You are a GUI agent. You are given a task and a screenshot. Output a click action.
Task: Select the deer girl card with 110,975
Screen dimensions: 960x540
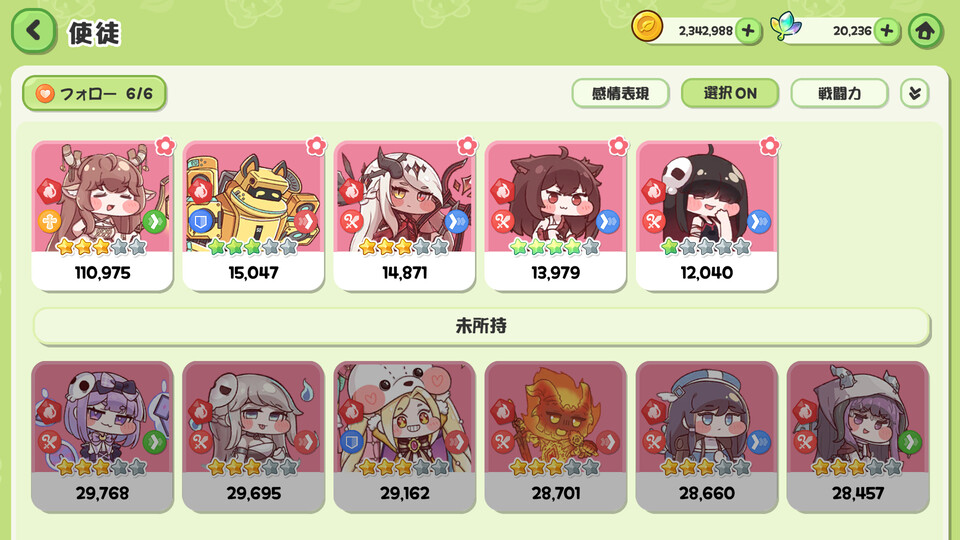[102, 216]
